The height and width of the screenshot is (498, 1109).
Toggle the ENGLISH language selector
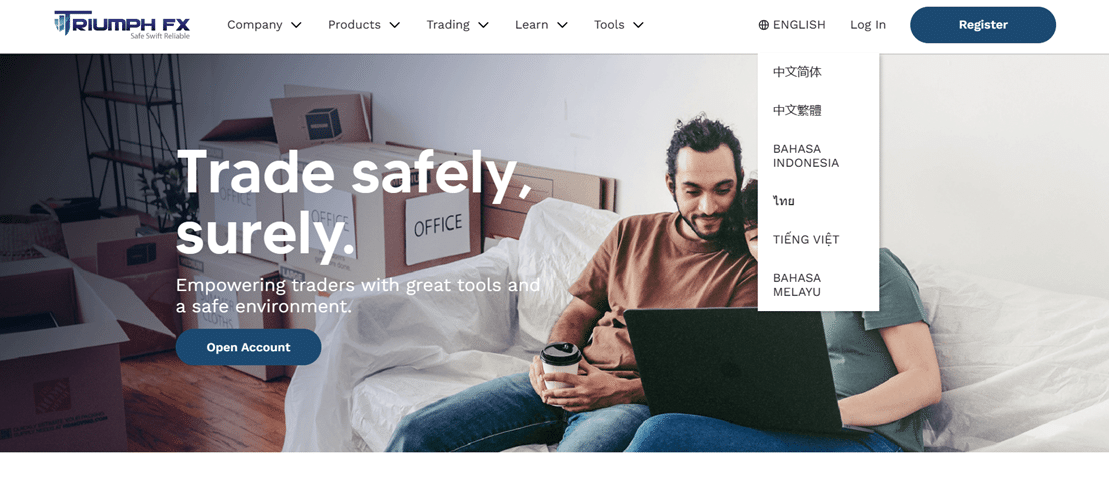(x=792, y=25)
